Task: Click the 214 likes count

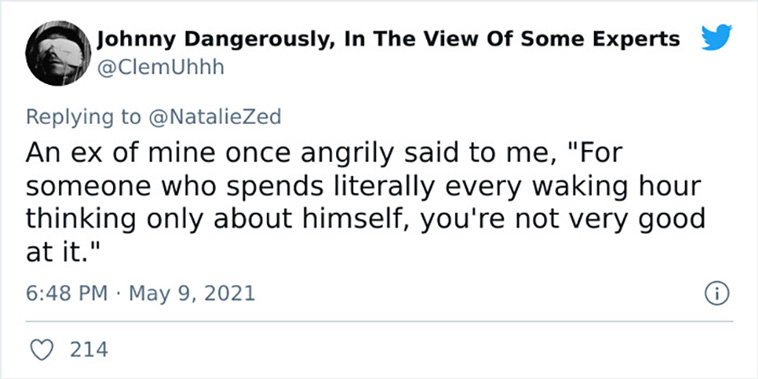Action: click(x=89, y=350)
